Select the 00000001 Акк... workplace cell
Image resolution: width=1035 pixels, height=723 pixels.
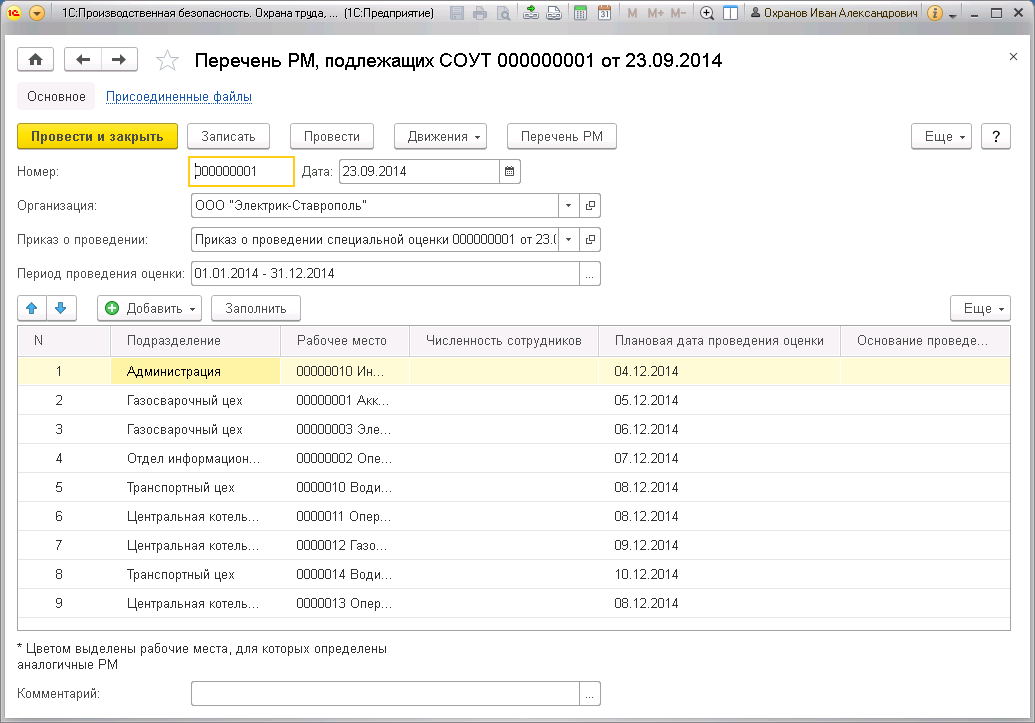[x=345, y=400]
